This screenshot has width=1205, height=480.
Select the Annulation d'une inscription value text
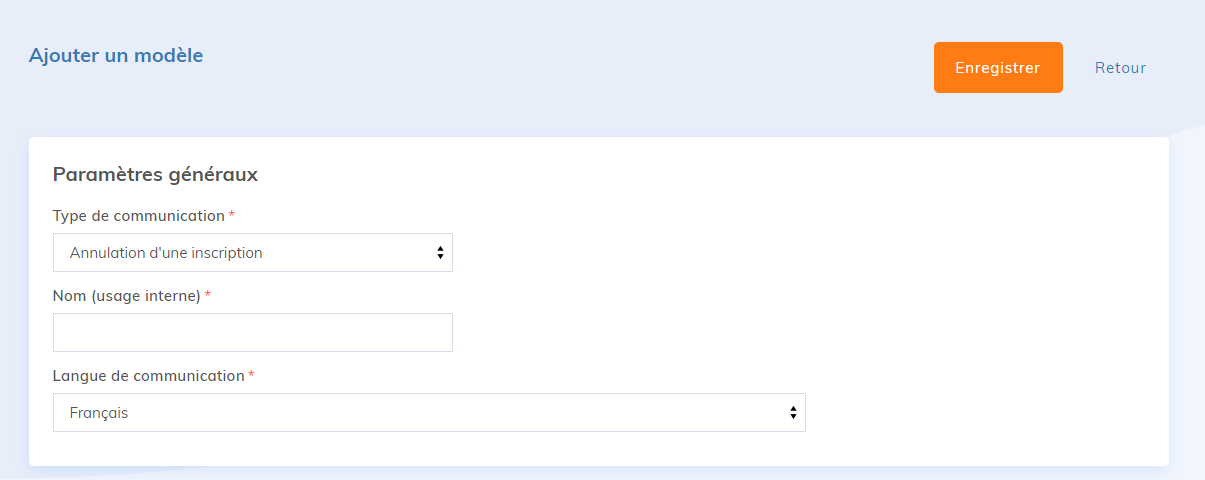(166, 253)
